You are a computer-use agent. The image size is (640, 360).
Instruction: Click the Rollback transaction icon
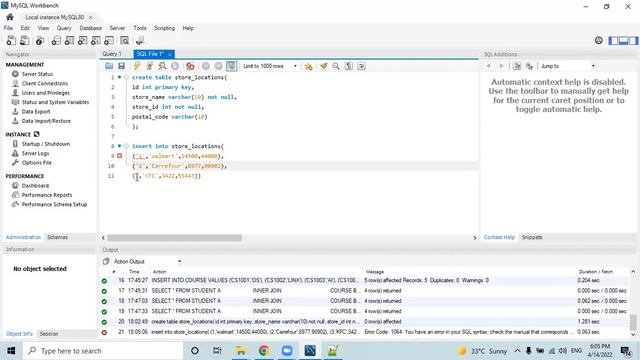coord(218,66)
